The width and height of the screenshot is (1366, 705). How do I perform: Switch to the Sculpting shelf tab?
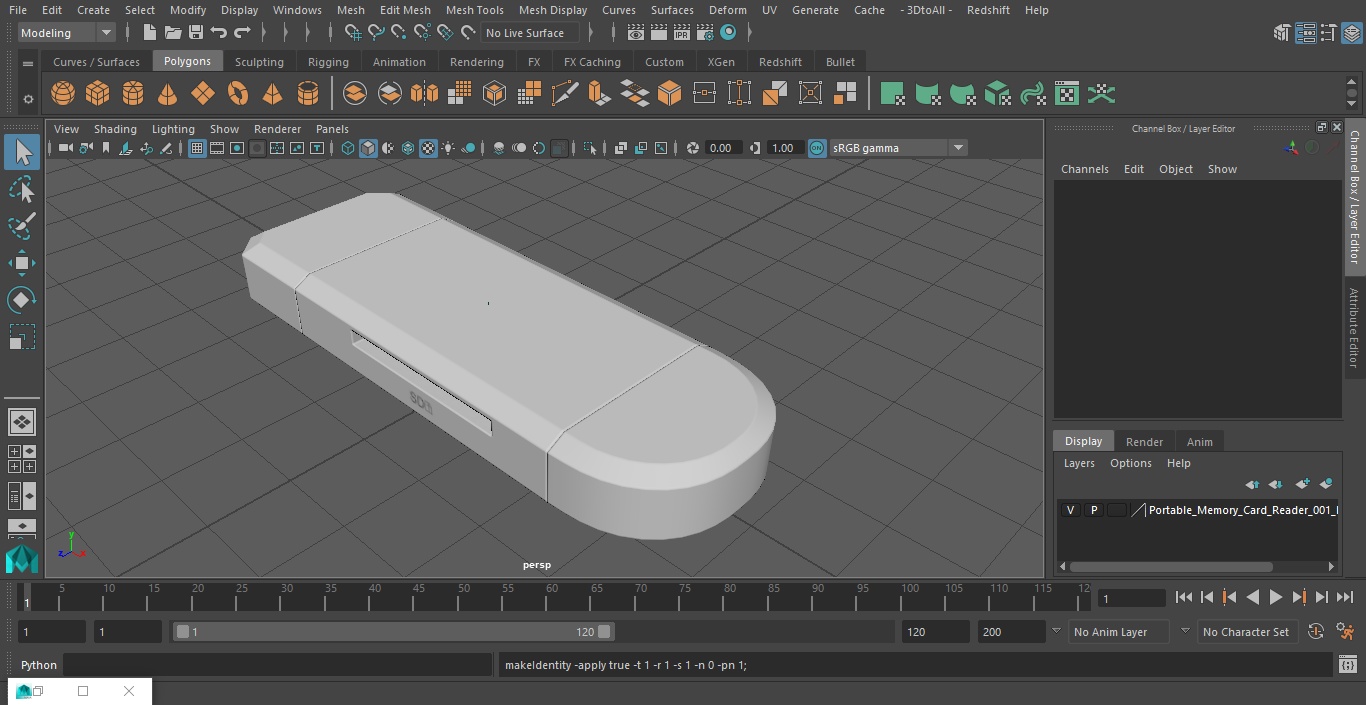tap(259, 62)
